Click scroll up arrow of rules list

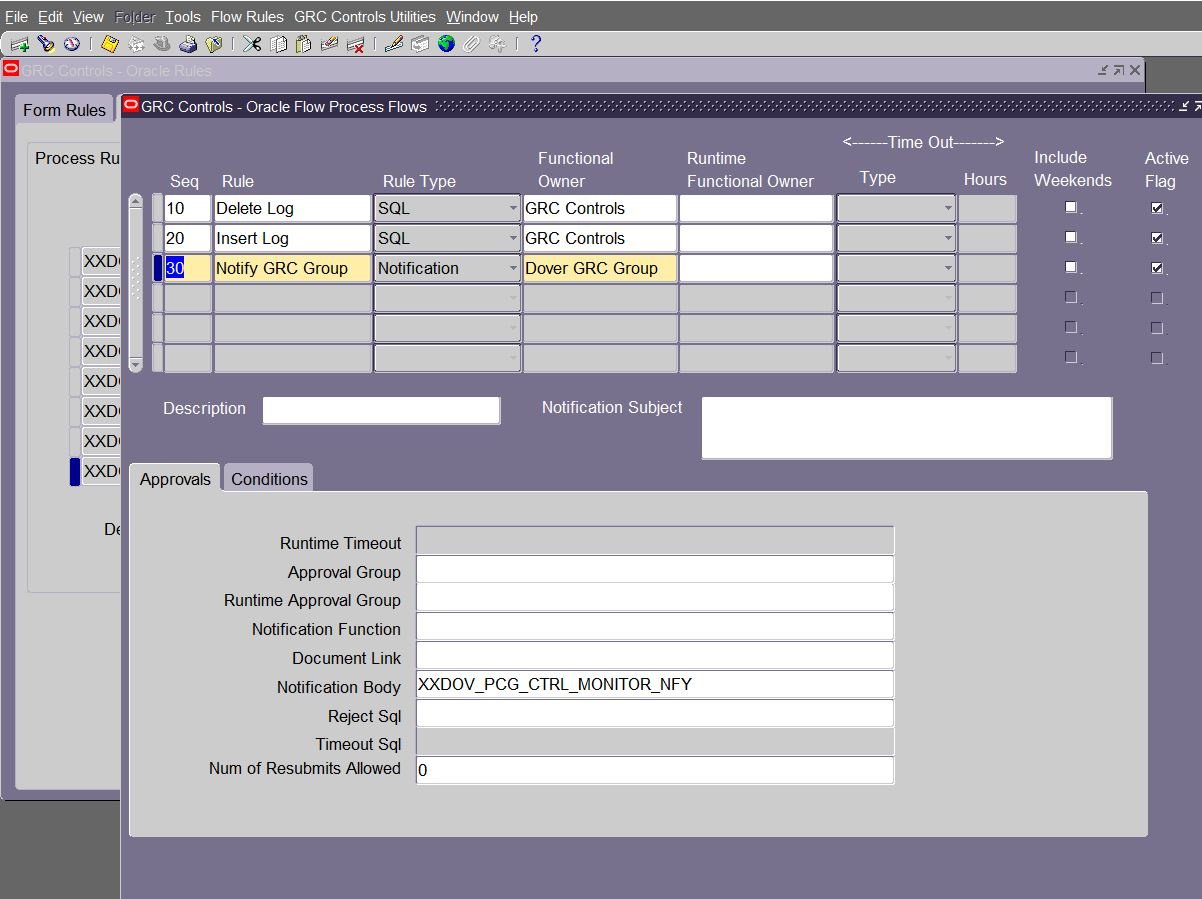click(136, 202)
